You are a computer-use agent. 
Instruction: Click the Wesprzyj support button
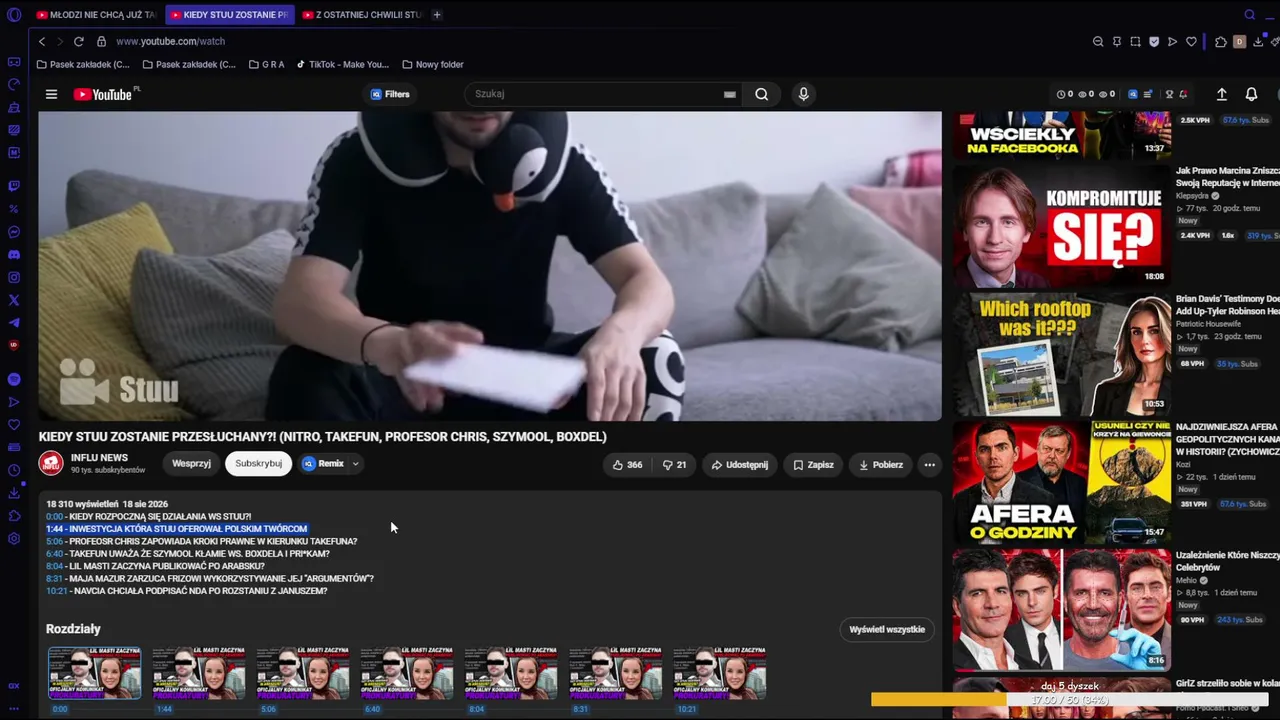click(192, 464)
